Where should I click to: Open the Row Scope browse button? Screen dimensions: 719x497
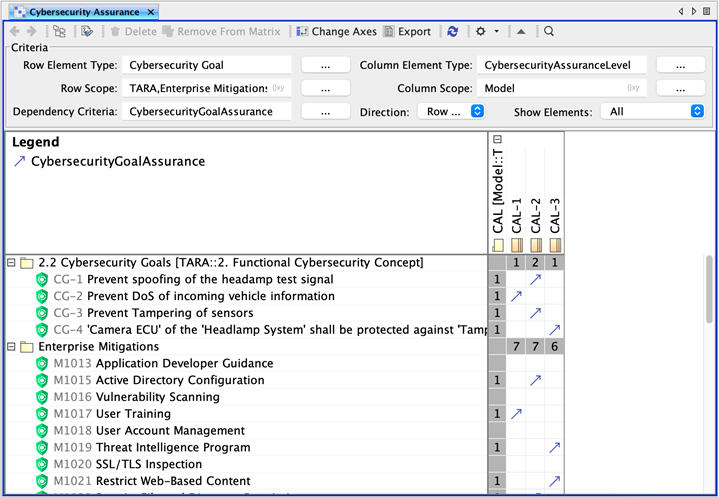click(x=326, y=88)
